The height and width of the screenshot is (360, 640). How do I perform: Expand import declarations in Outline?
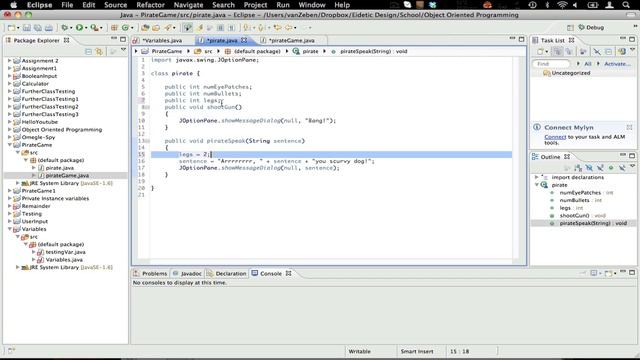click(536, 177)
